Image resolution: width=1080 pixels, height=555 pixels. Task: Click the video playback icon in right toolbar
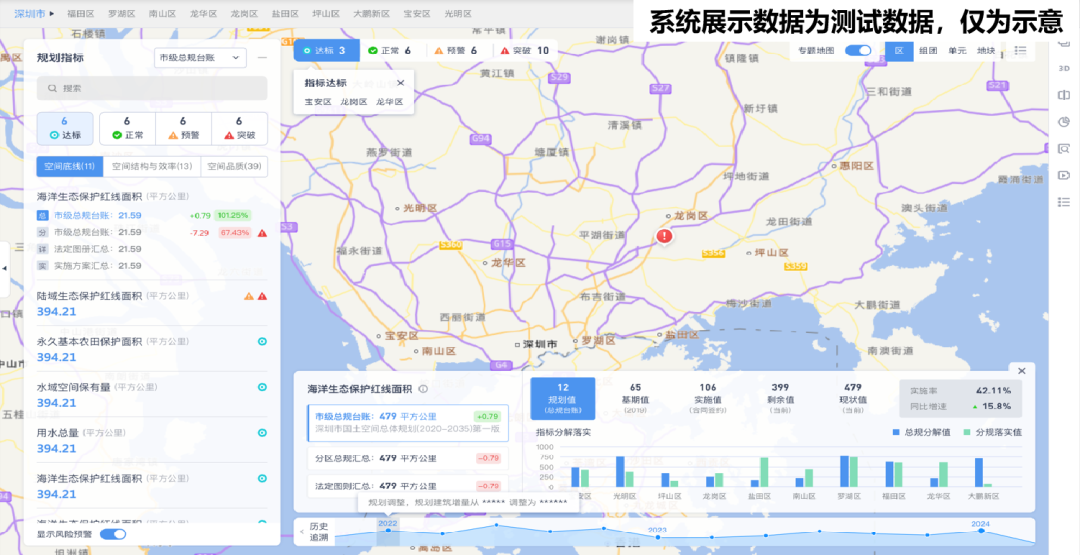coord(1064,176)
